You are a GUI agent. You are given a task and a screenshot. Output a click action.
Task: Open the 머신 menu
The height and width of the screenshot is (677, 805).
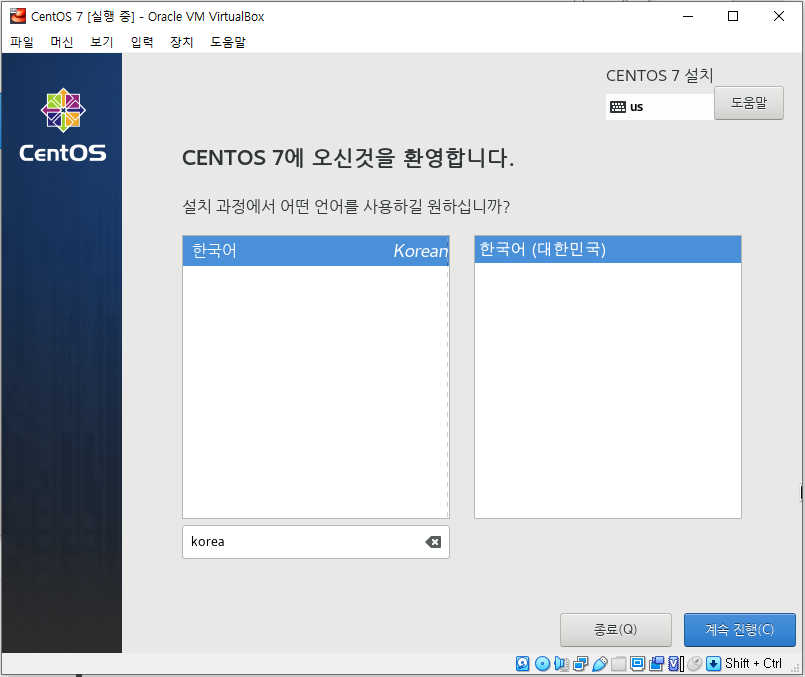coord(62,42)
